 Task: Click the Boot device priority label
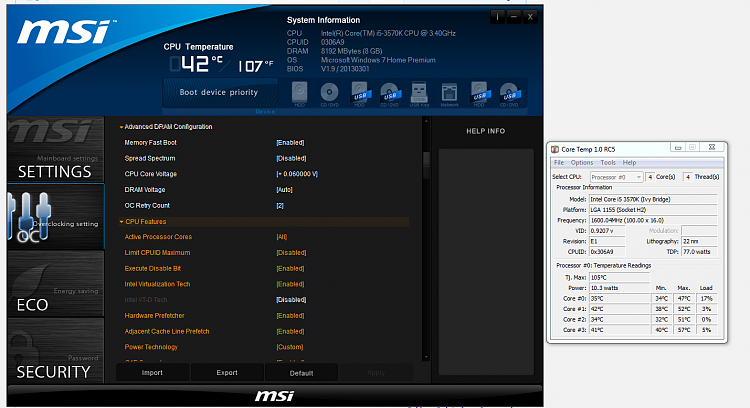pos(219,92)
